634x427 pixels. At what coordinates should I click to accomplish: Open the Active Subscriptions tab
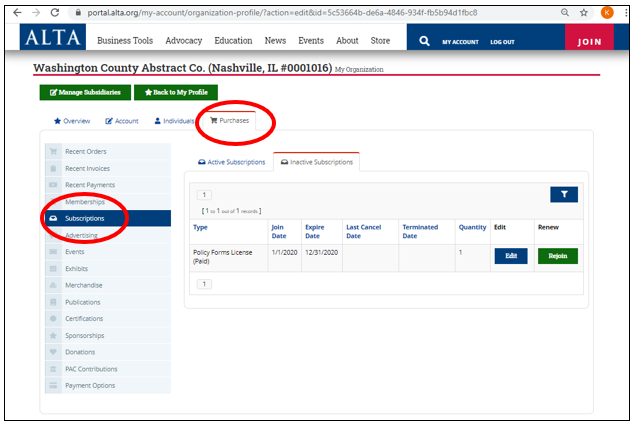pos(232,162)
